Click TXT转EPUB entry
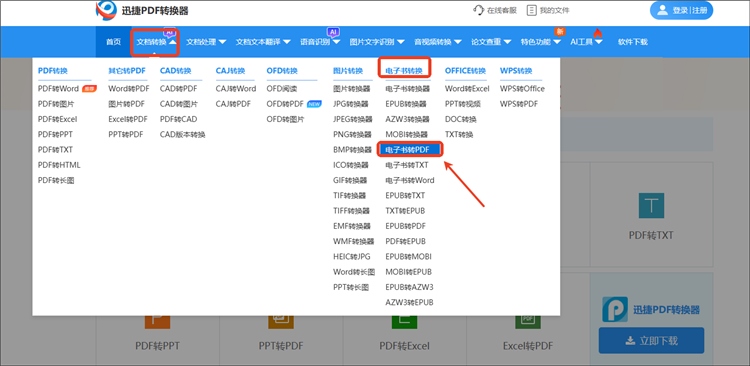The height and width of the screenshot is (366, 750). 405,211
